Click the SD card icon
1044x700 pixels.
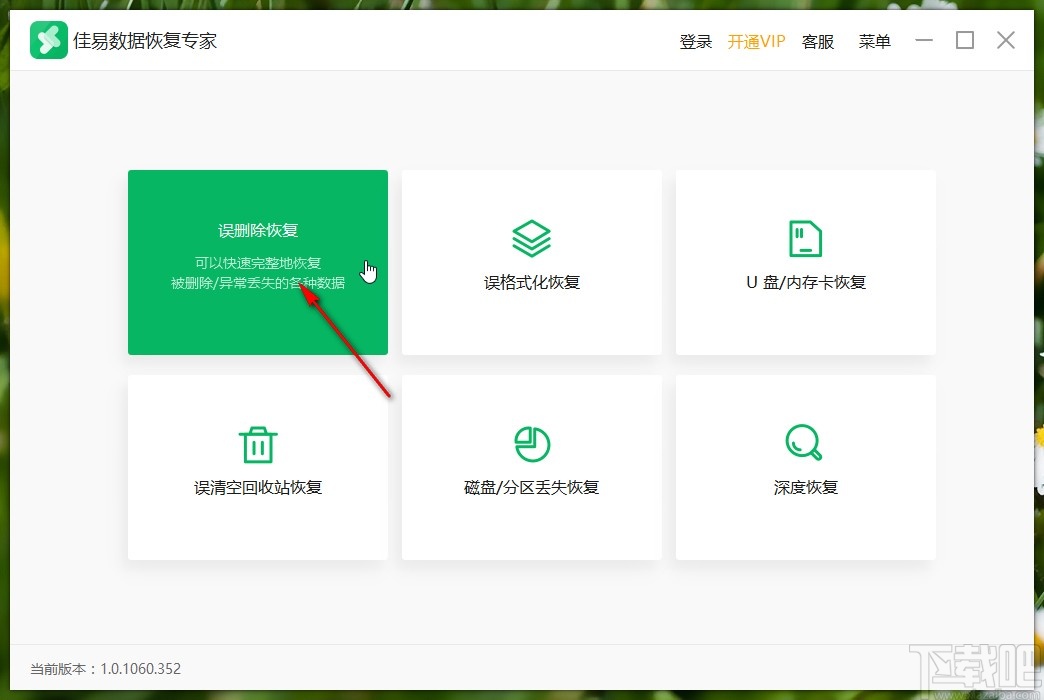coord(806,238)
